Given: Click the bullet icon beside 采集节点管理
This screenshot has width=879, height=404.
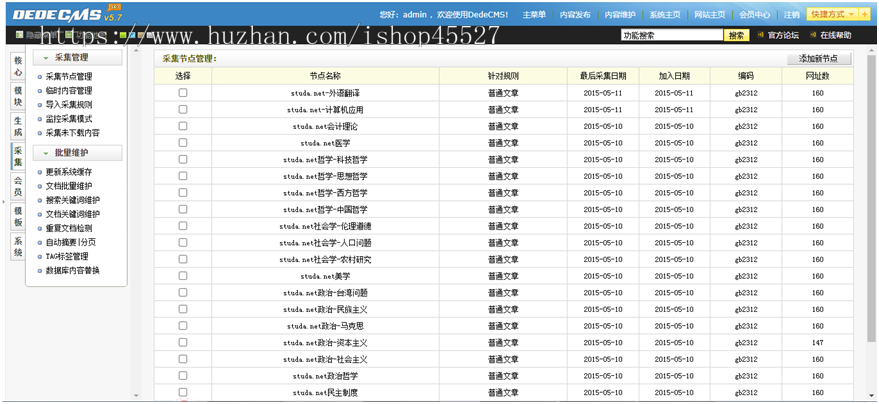Looking at the screenshot, I should [x=39, y=77].
